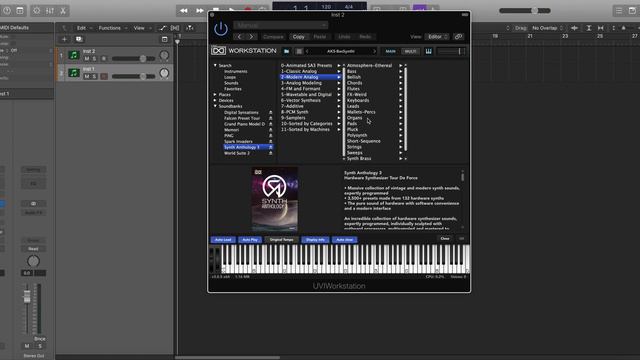Disable record on Inst 1 track
The width and height of the screenshot is (640, 360).
104,76
